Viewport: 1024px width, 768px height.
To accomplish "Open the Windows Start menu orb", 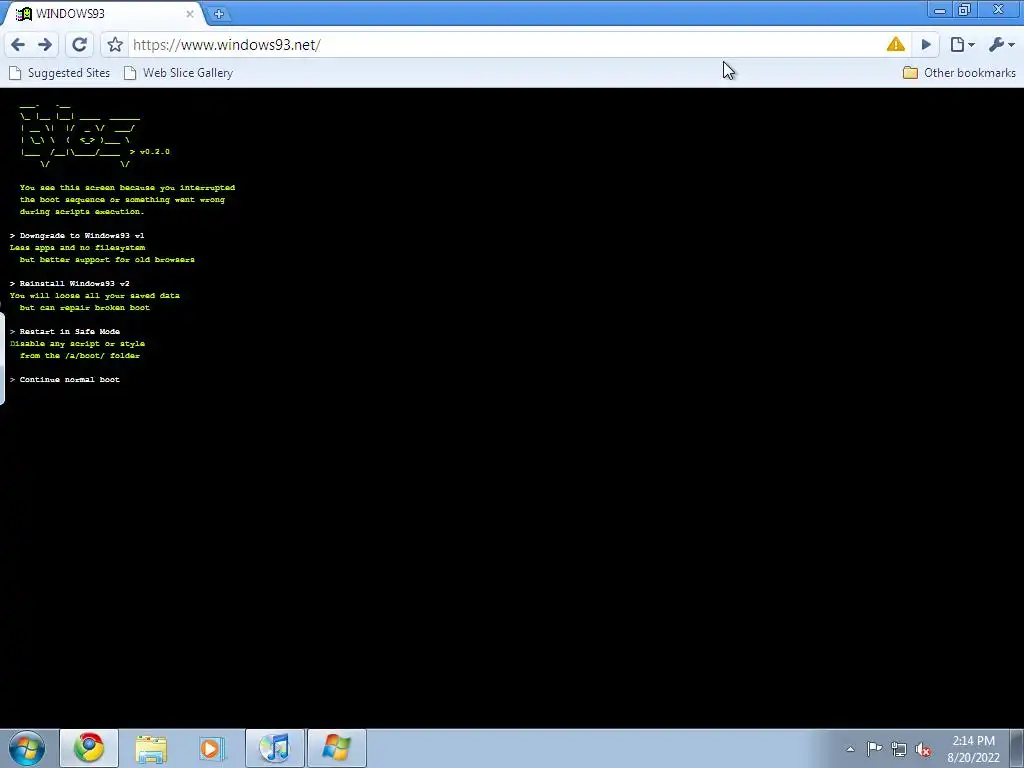I will [x=27, y=748].
